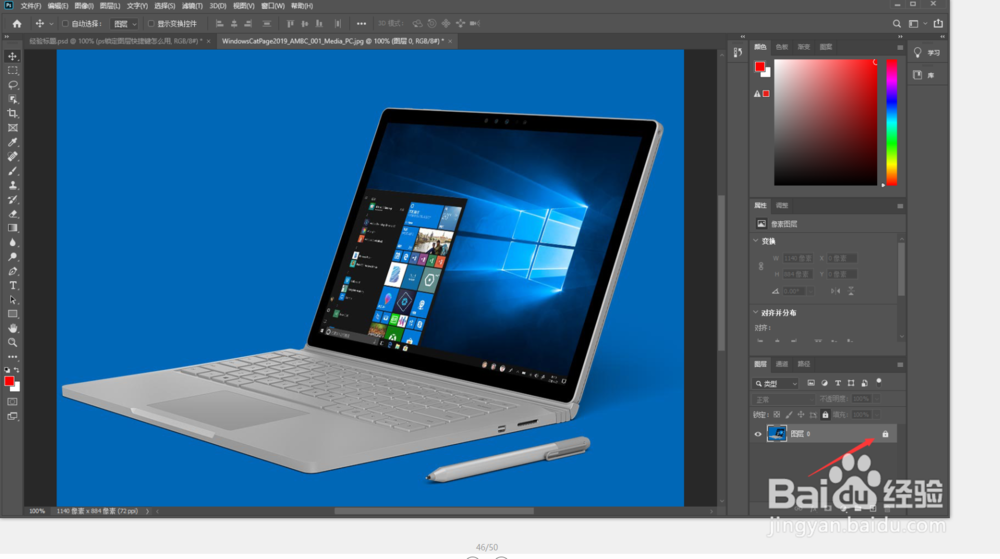Open the History panel icon

(x=738, y=53)
